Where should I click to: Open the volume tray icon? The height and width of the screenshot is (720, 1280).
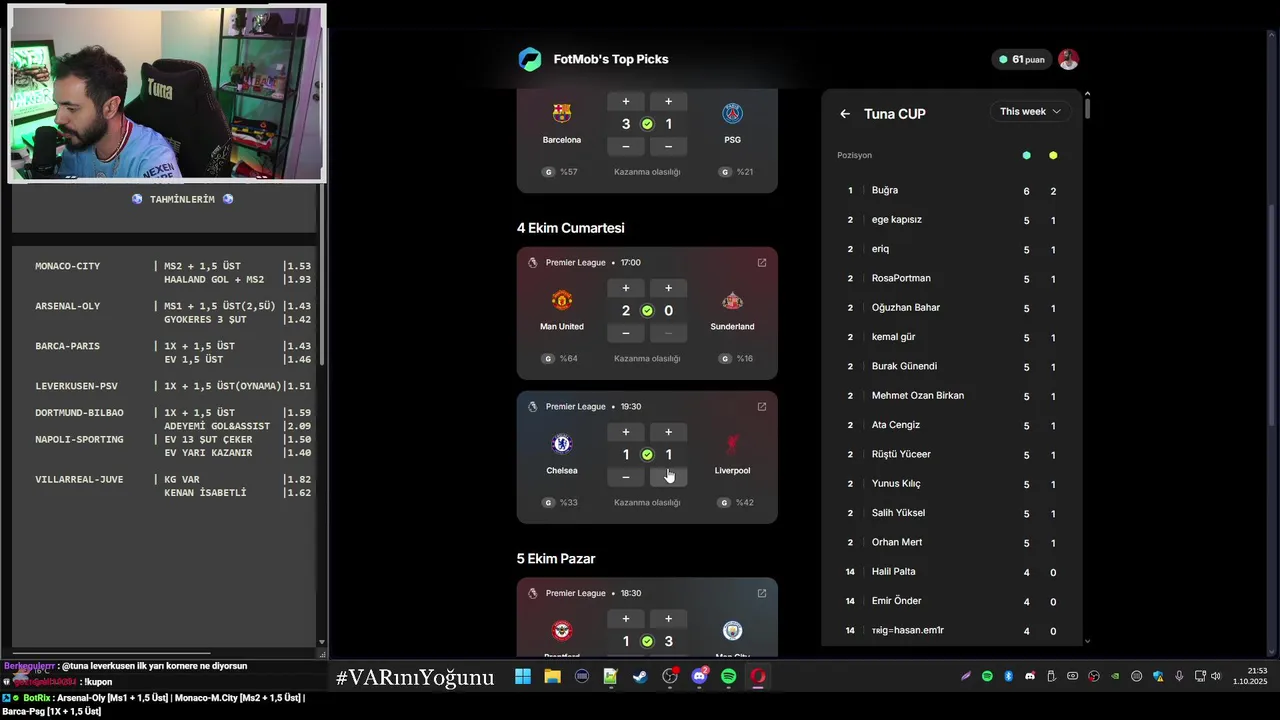1215,677
